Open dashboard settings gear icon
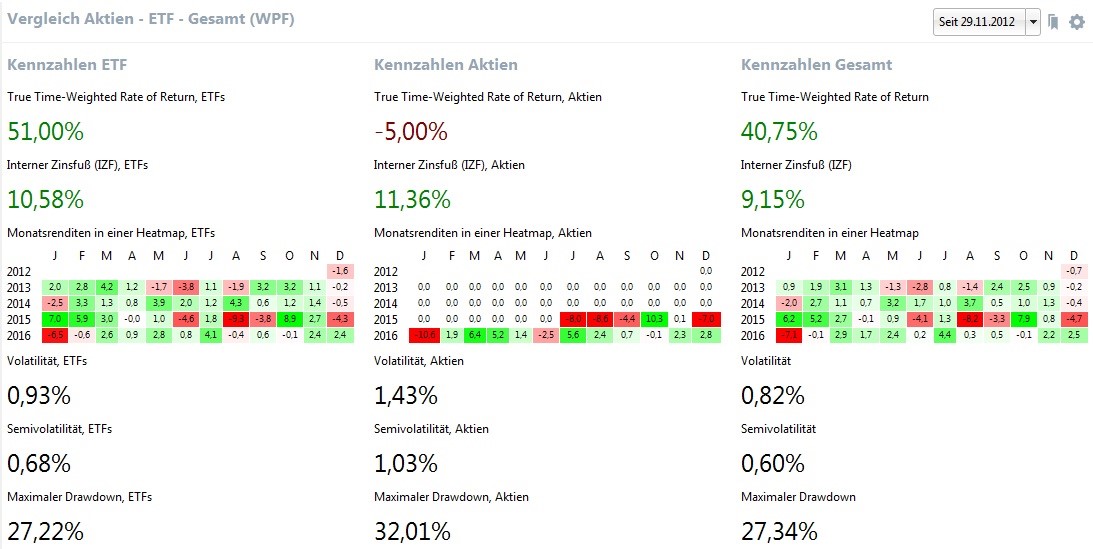The height and width of the screenshot is (549, 1093). [x=1076, y=22]
